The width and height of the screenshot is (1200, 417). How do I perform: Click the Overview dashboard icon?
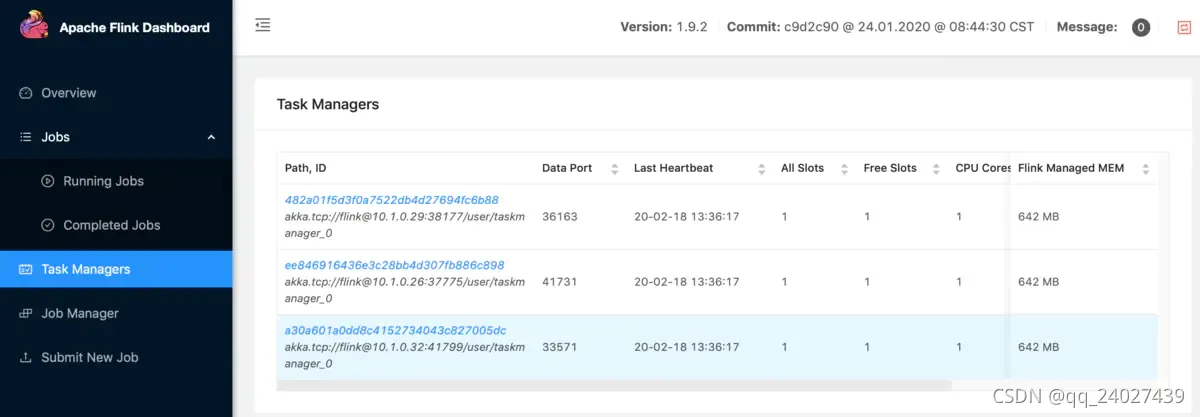coord(26,93)
